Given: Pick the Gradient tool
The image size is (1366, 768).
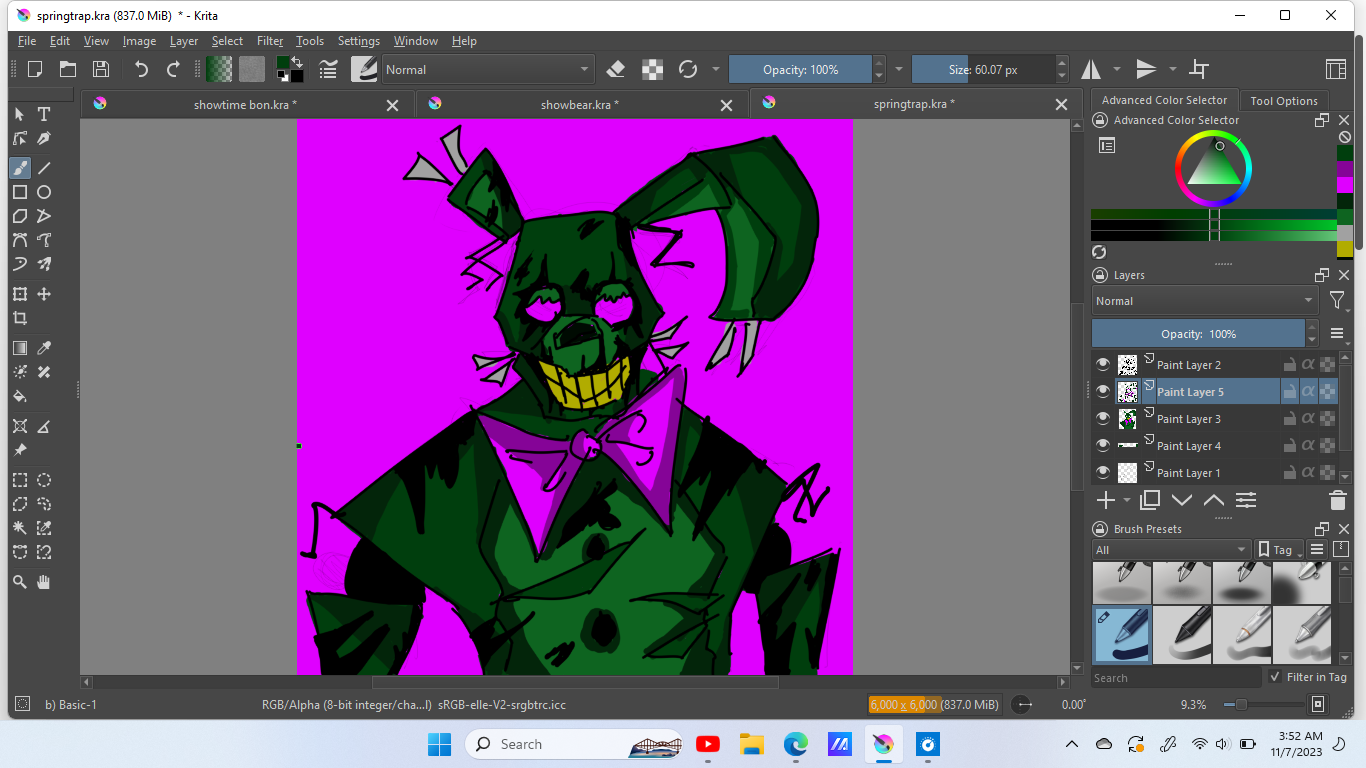Looking at the screenshot, I should click(20, 348).
